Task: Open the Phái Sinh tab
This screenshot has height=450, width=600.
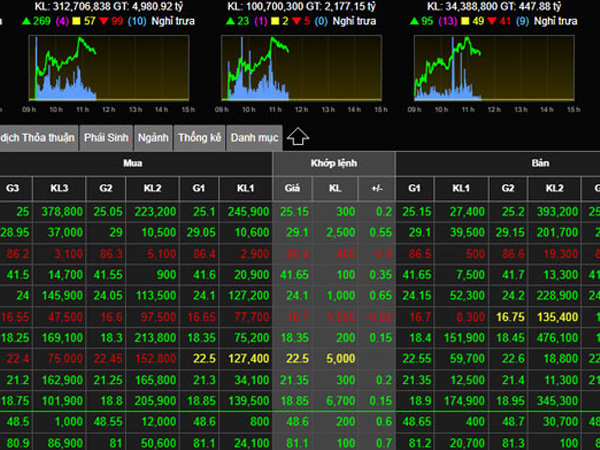Action: (106, 138)
